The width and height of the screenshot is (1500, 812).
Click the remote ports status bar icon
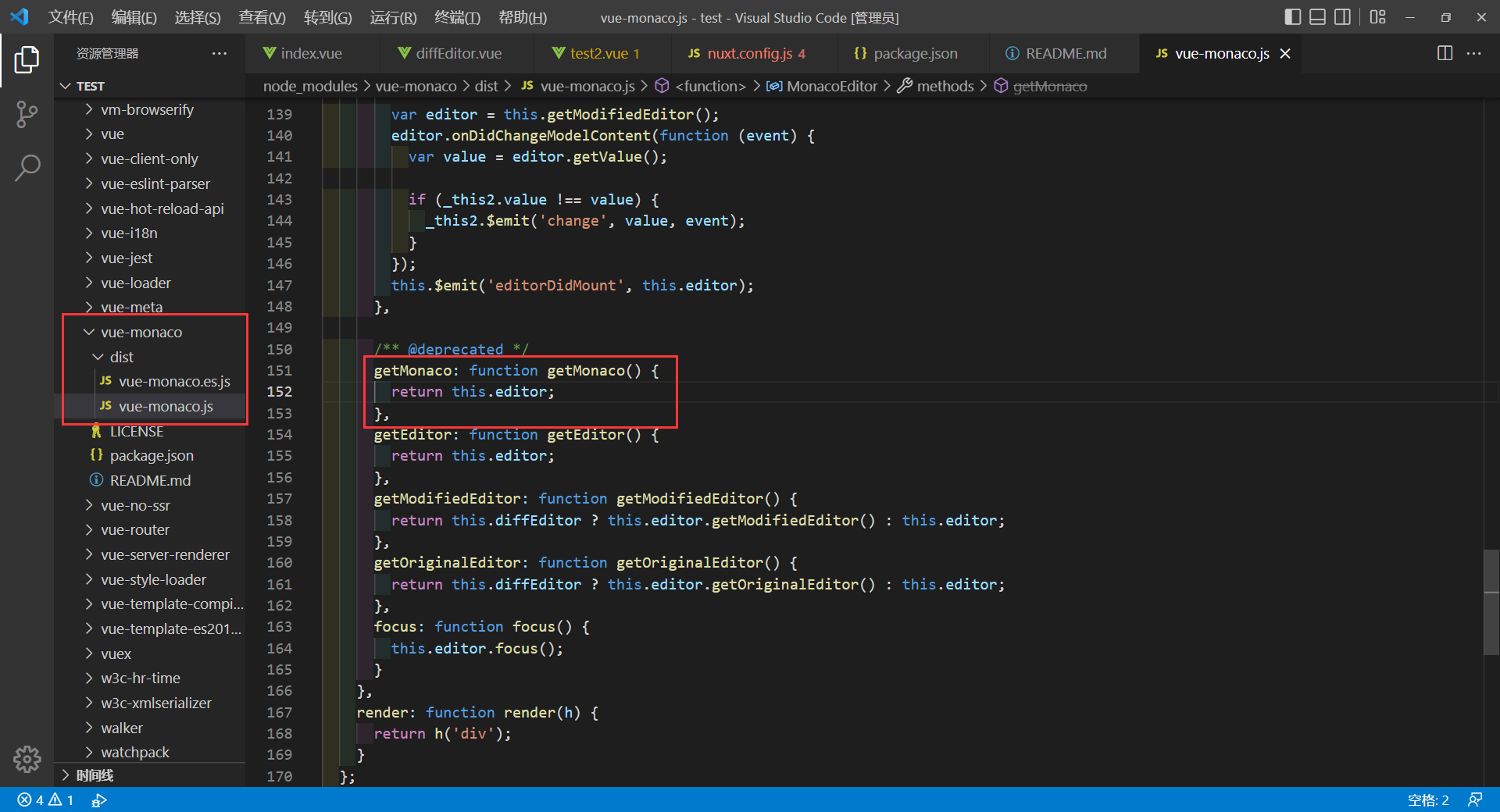(x=99, y=800)
